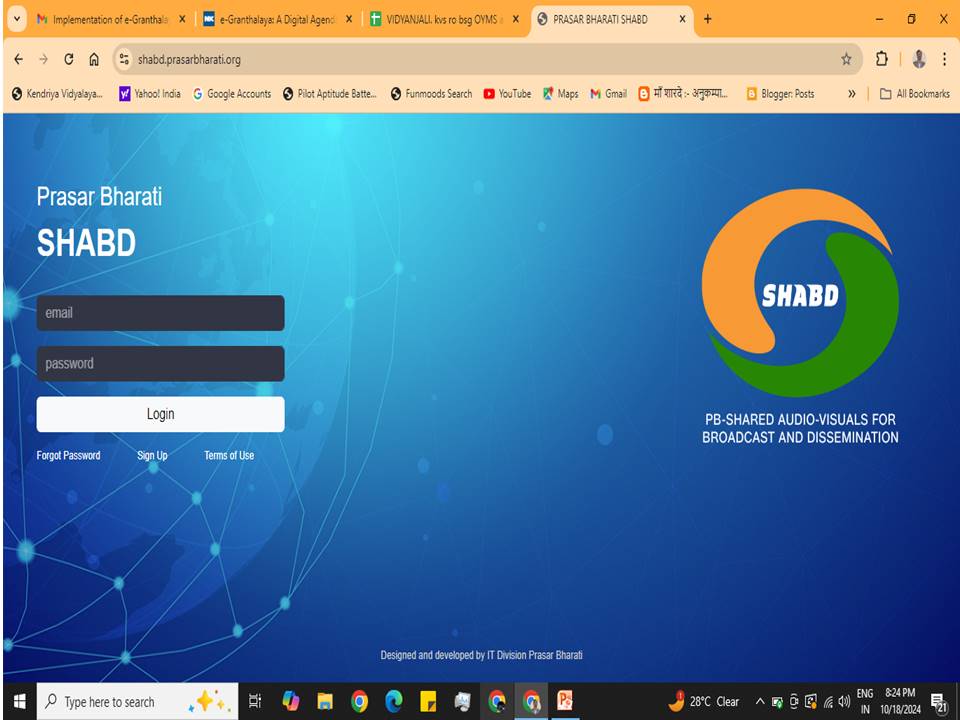Open the YouTube bookmark
Viewport: 960px width, 720px height.
point(507,94)
